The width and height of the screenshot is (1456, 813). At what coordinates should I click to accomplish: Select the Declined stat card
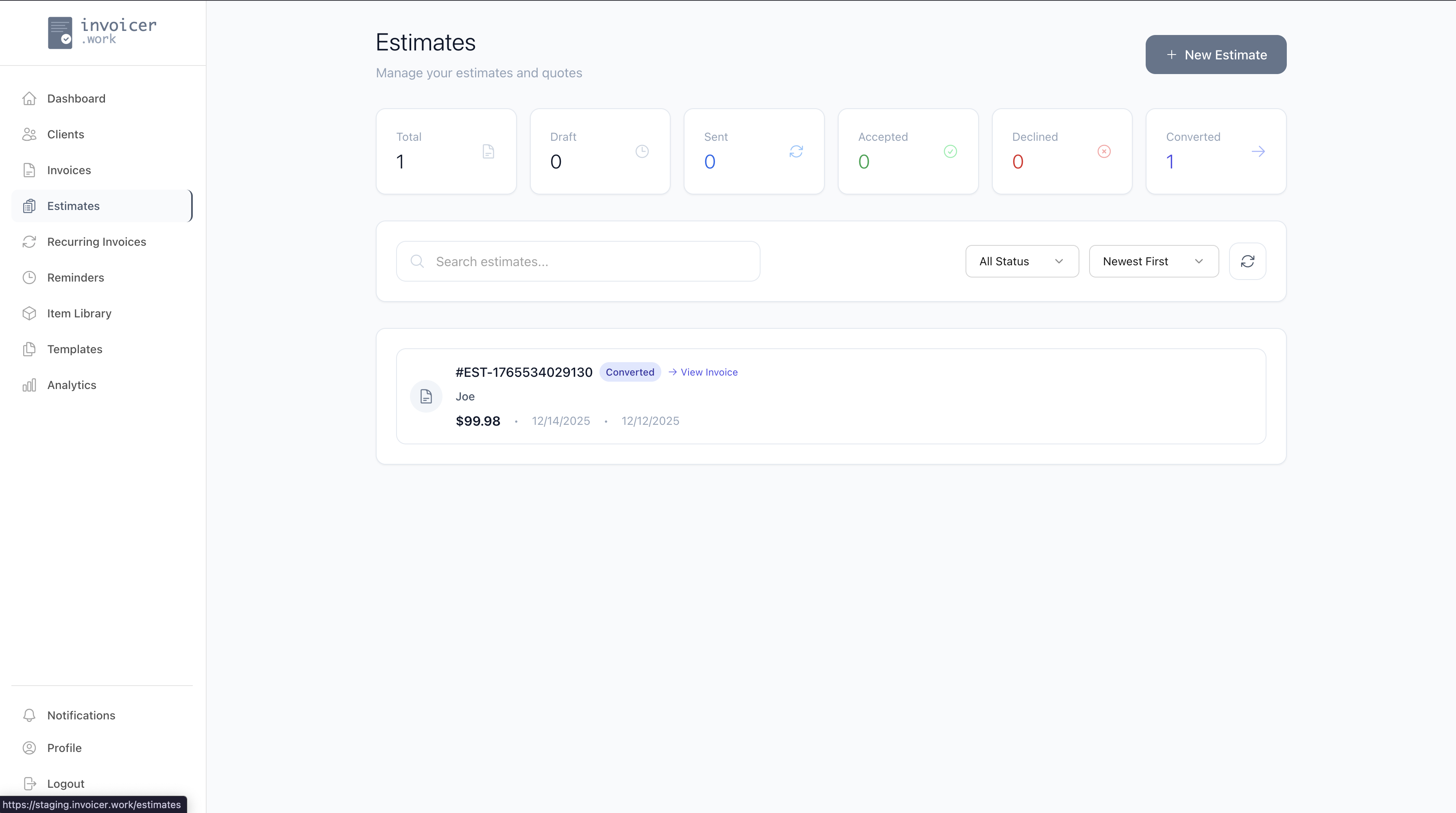click(1061, 151)
